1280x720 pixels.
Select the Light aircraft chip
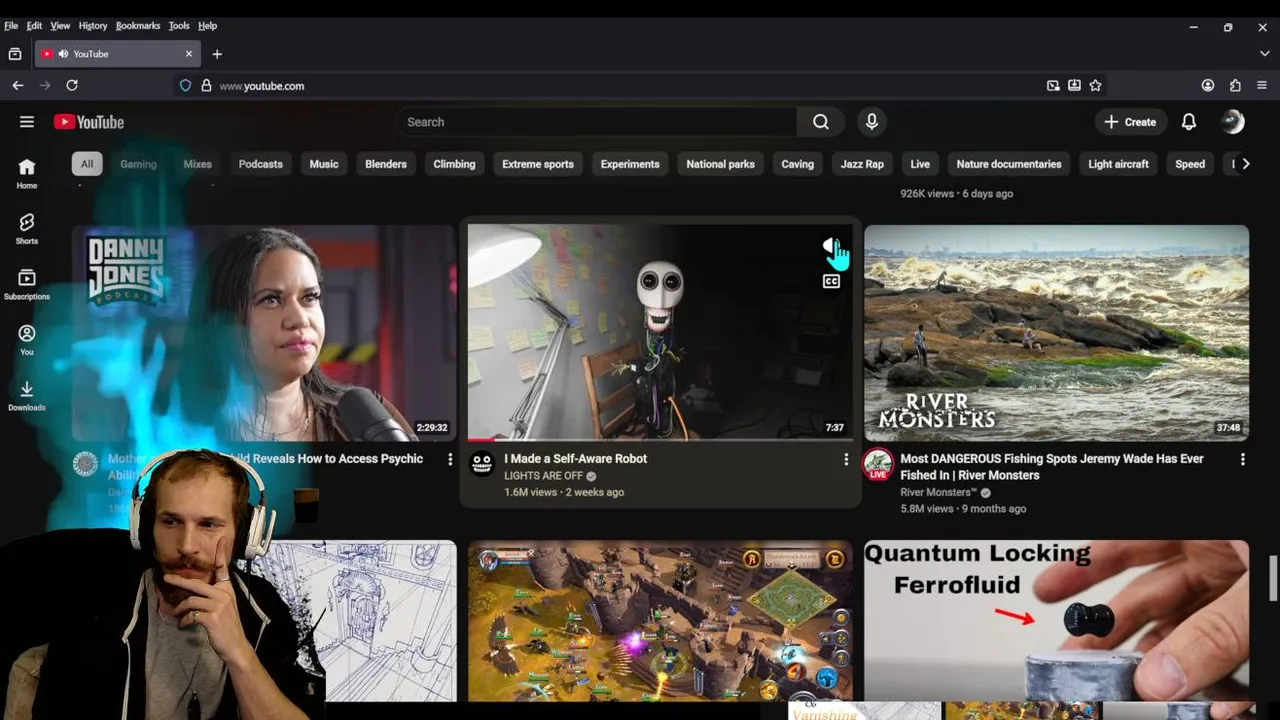point(1118,164)
